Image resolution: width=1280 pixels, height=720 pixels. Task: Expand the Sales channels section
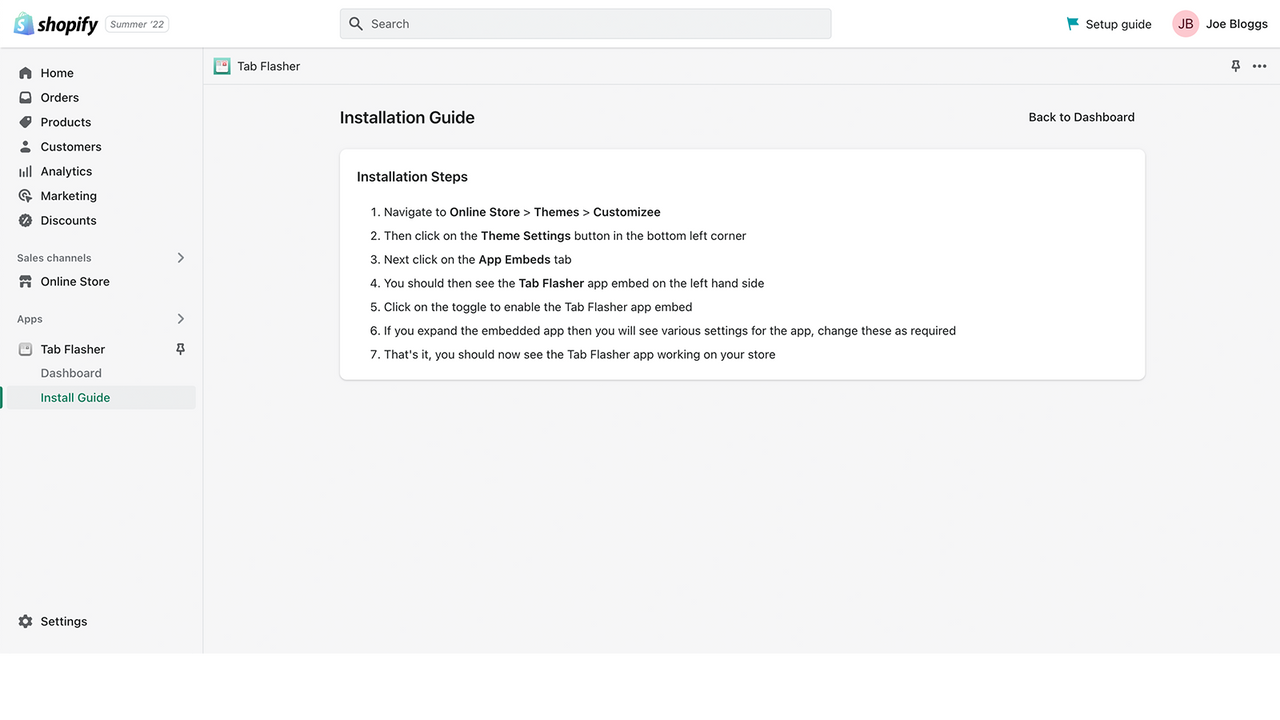[181, 257]
